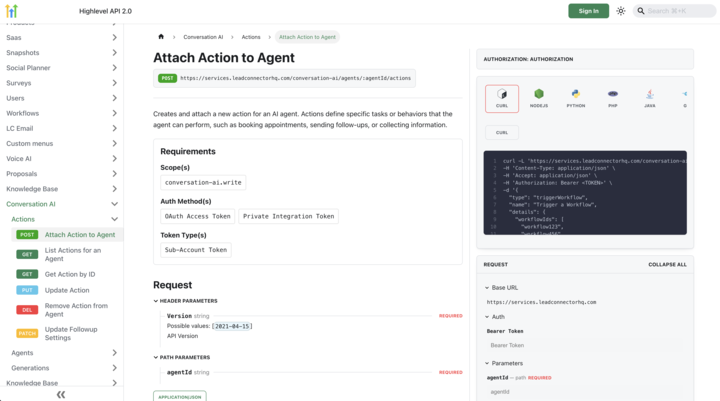This screenshot has height=401, width=720.
Task: Click the home breadcrumb icon
Action: pos(161,37)
